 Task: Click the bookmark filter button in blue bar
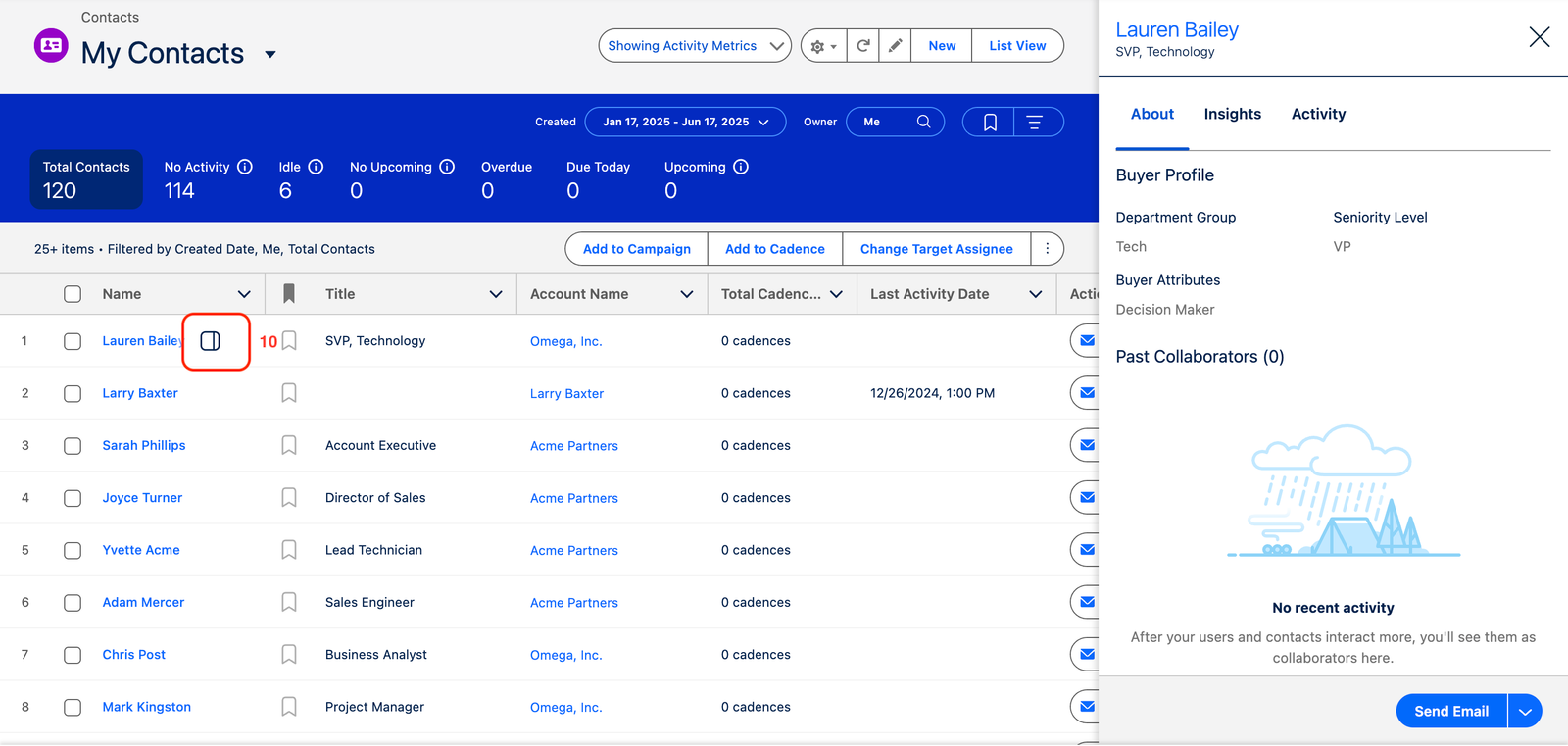991,122
